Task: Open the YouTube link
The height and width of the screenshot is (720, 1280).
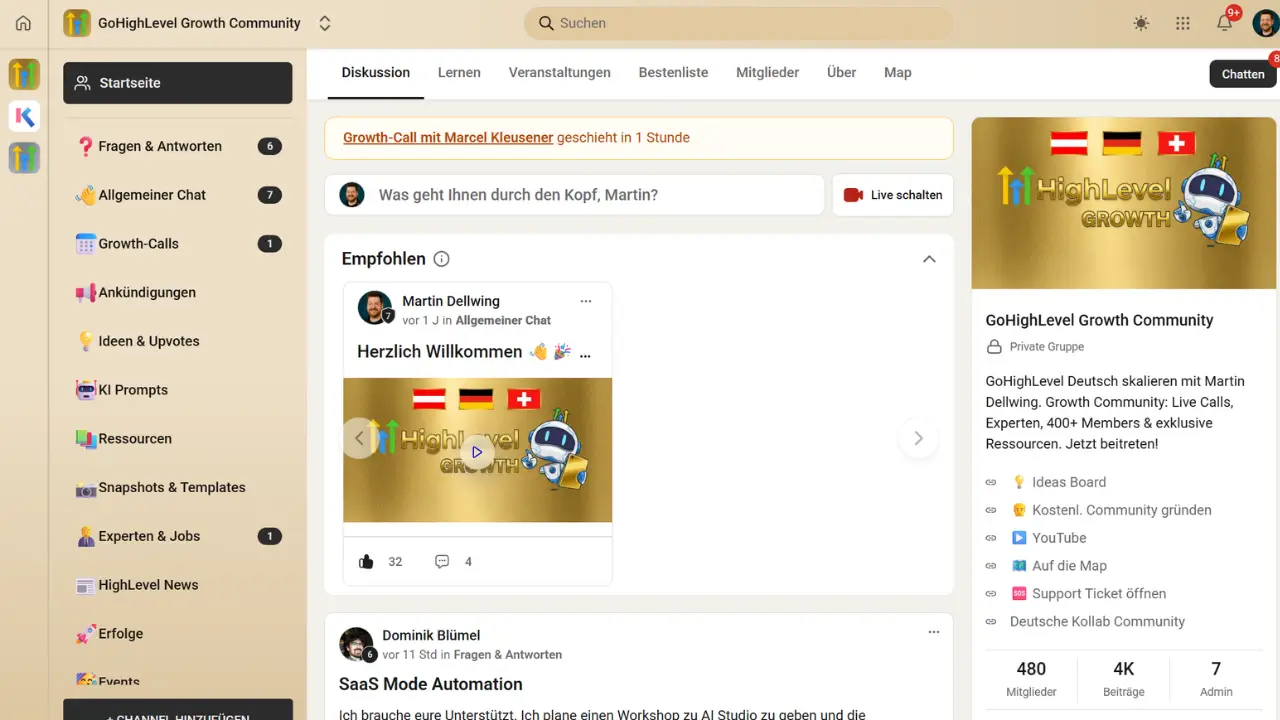Action: coord(1048,538)
